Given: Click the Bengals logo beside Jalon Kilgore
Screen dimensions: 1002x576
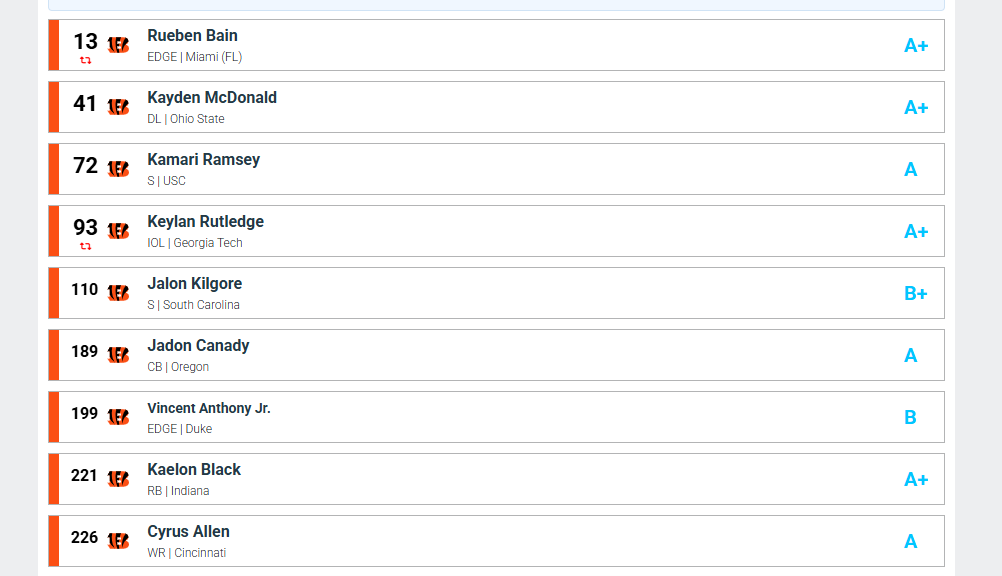Looking at the screenshot, I should (x=118, y=293).
